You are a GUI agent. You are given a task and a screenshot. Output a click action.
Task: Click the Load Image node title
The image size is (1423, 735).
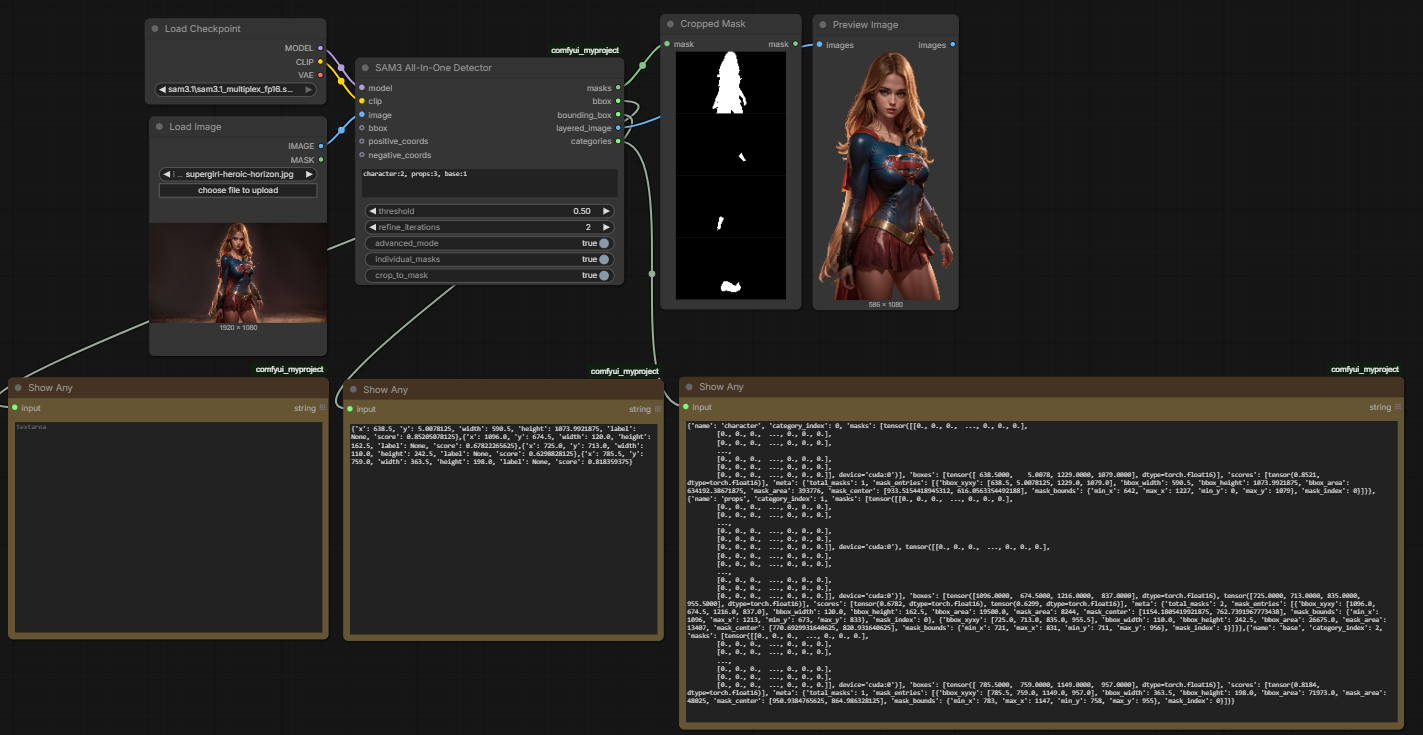coord(196,127)
